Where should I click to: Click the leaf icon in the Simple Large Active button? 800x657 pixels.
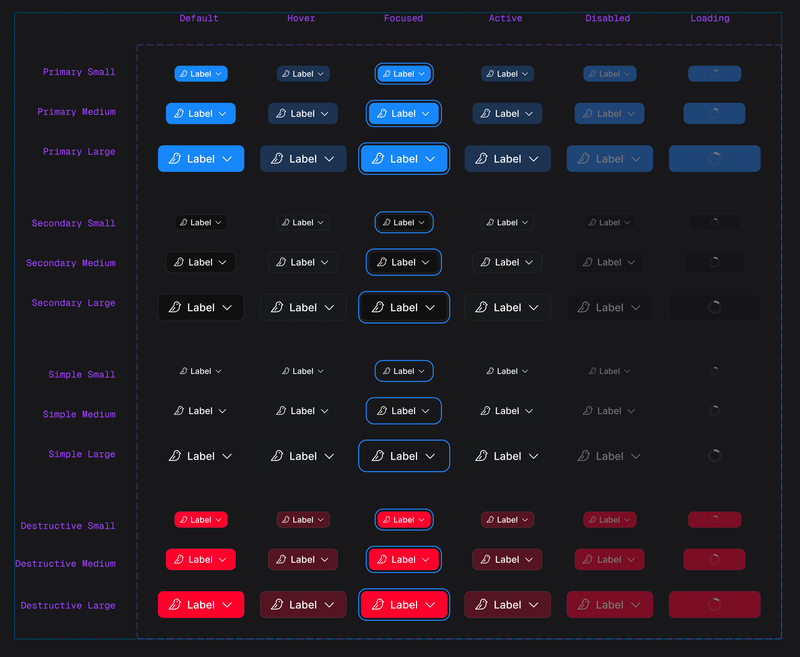coord(481,456)
